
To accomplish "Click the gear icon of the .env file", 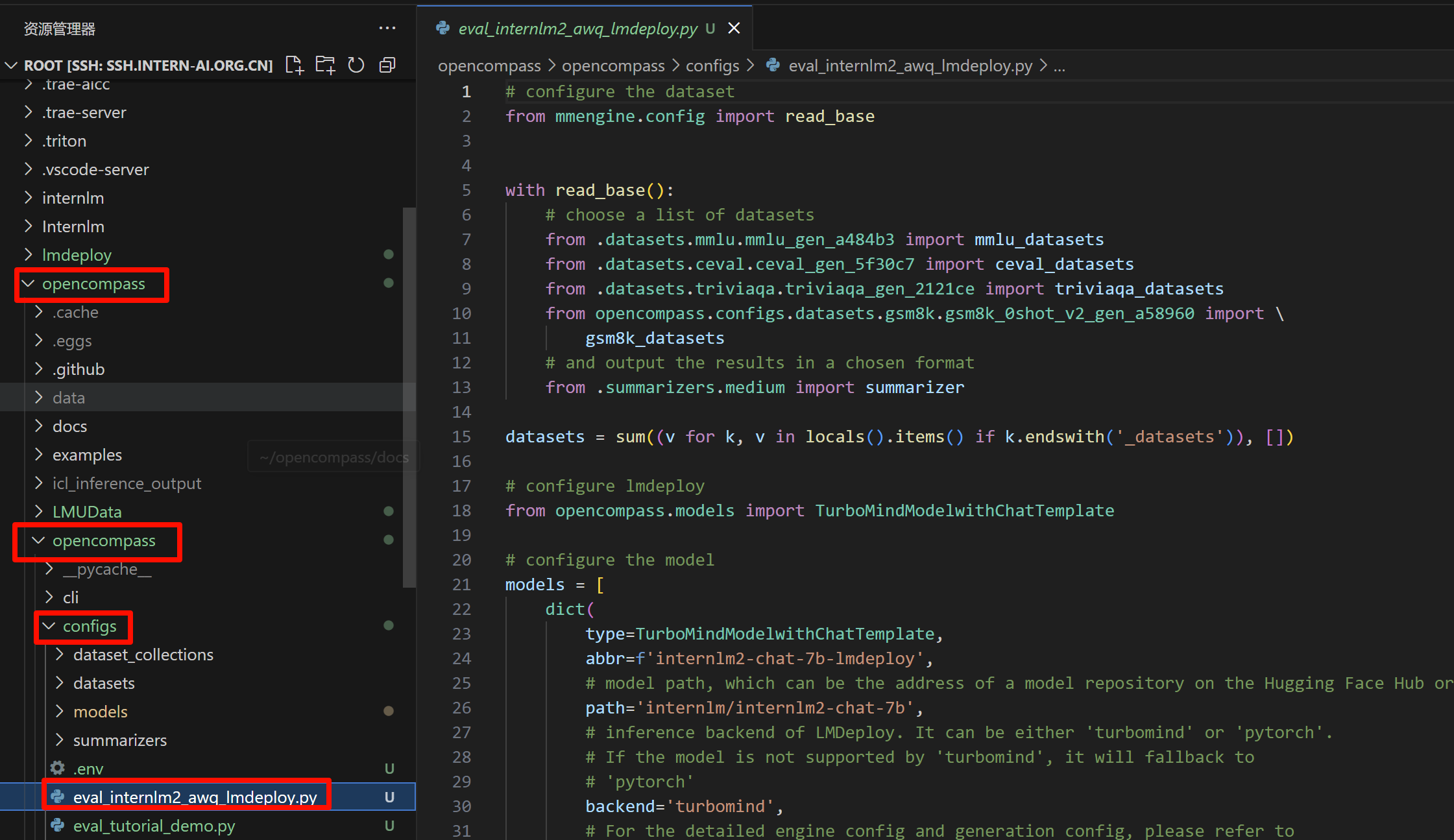I will [58, 769].
